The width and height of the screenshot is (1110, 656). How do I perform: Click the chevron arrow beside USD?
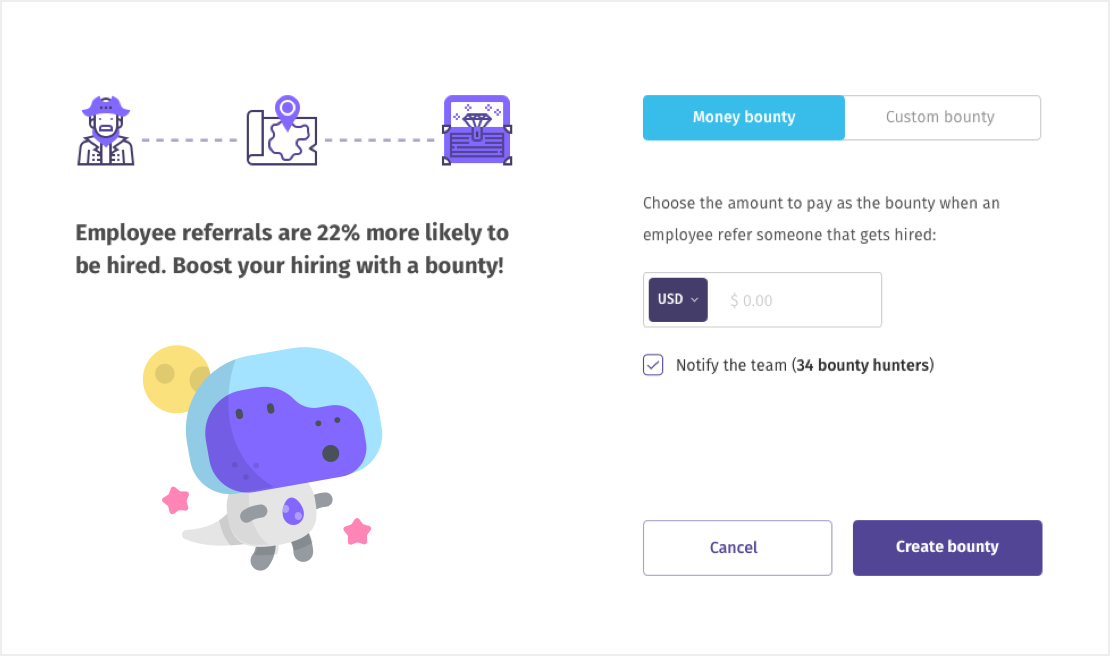point(695,300)
